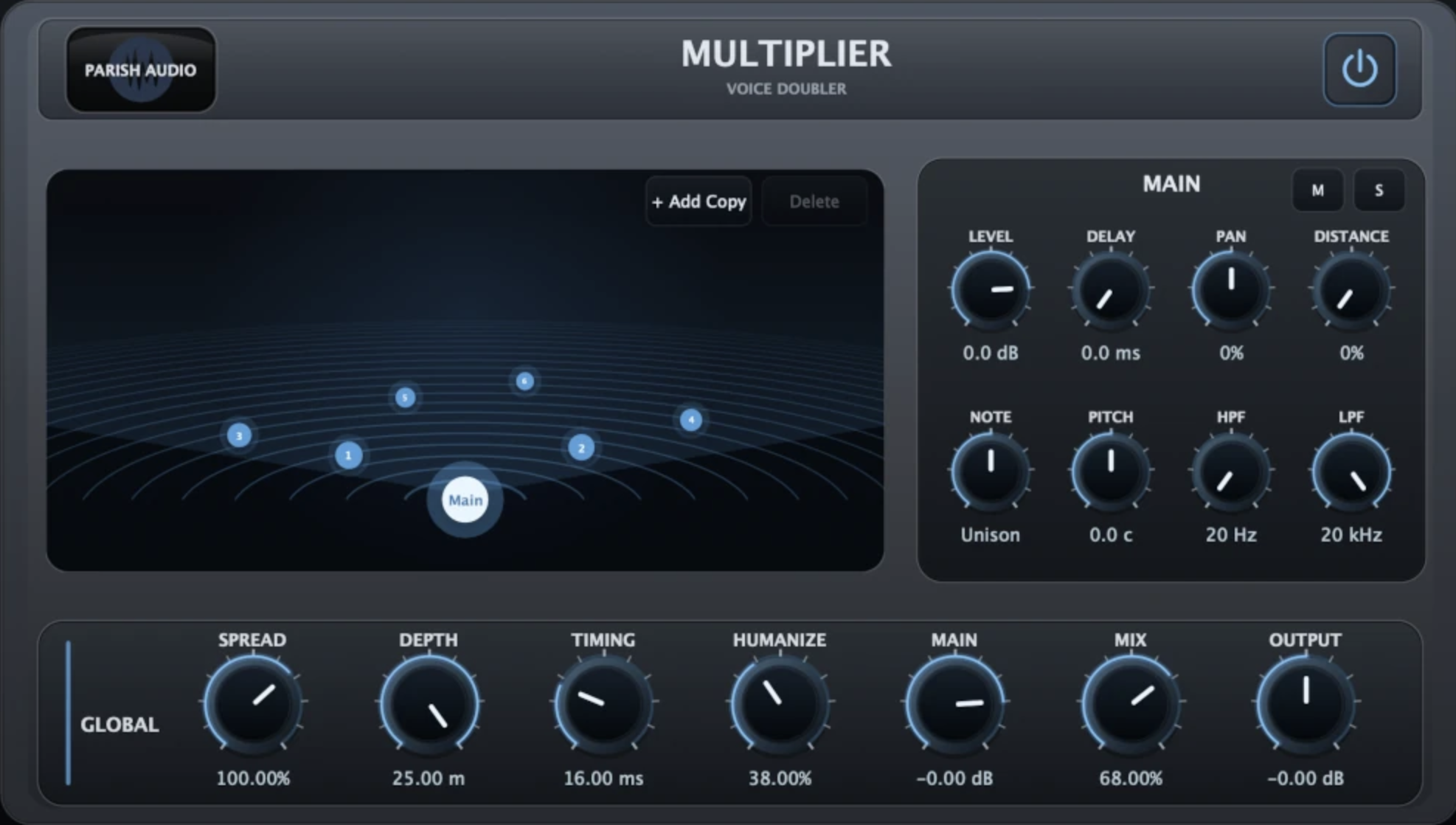Click the LEVEL knob
Image resolution: width=1456 pixels, height=825 pixels.
click(991, 289)
